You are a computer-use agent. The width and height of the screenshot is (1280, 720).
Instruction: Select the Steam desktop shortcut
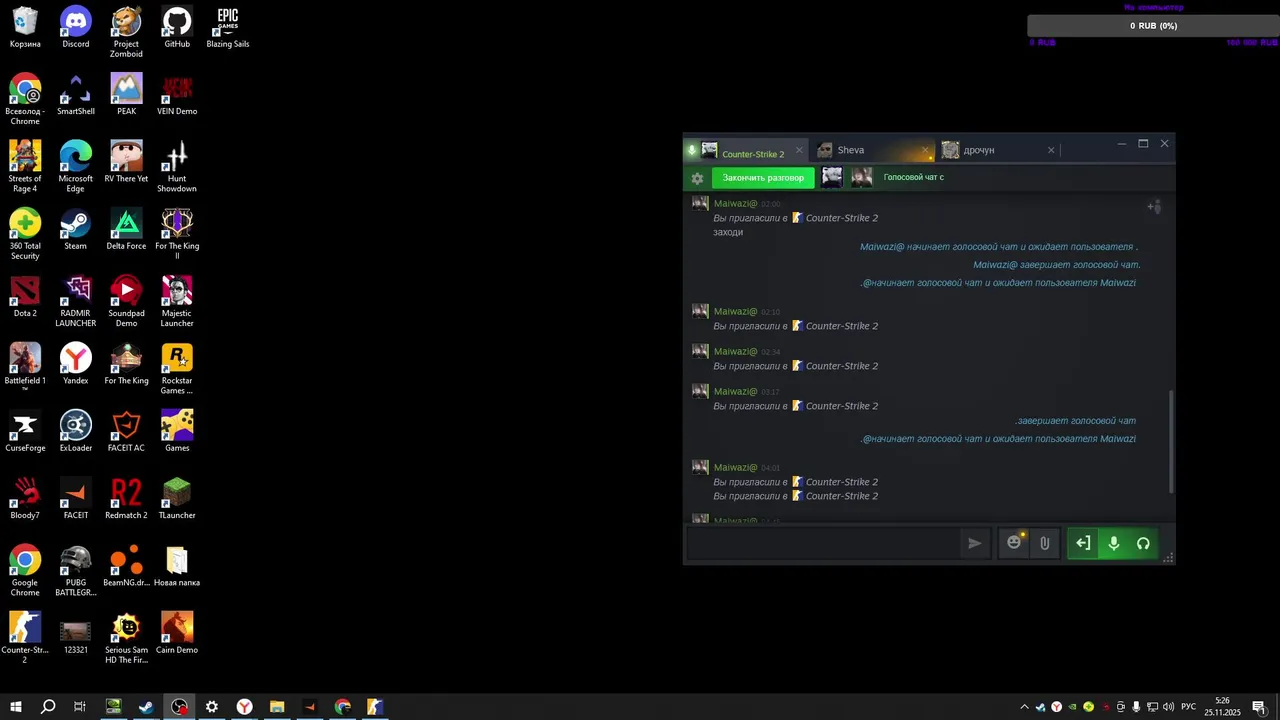pyautogui.click(x=76, y=229)
